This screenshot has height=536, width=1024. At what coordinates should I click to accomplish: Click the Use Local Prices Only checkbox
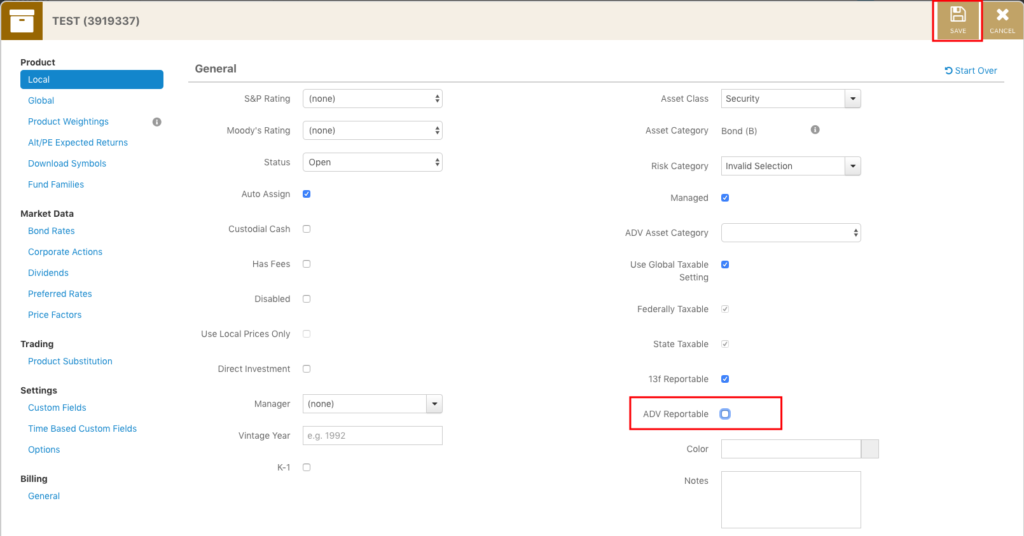coord(306,334)
